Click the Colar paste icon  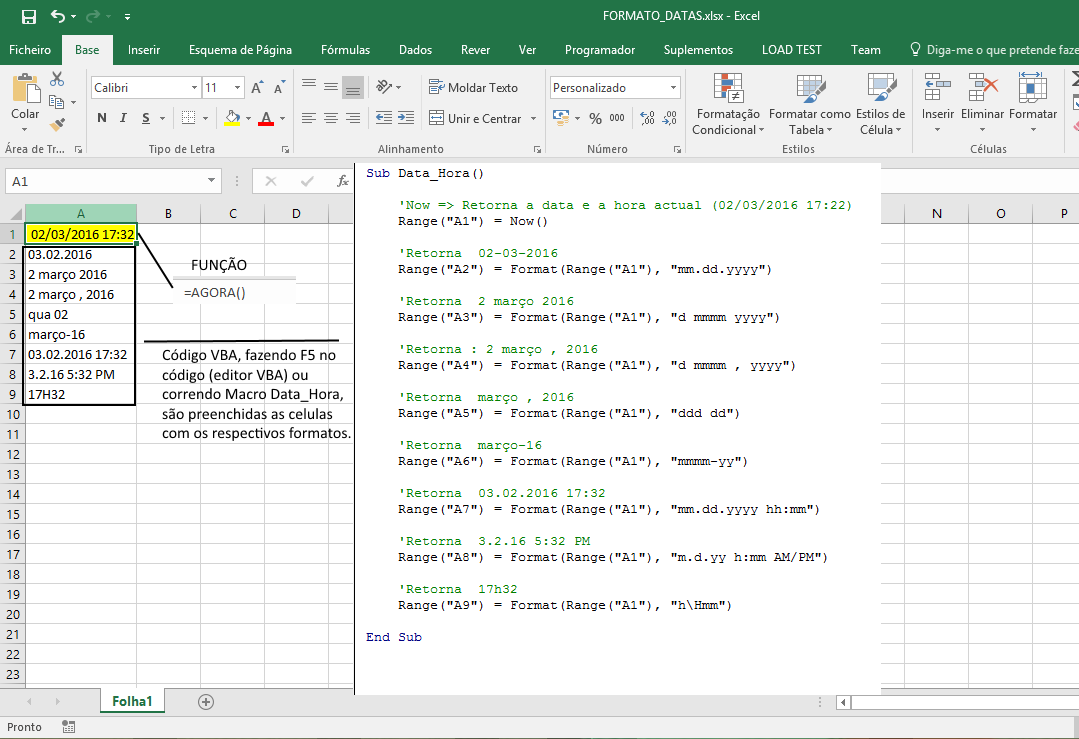25,89
